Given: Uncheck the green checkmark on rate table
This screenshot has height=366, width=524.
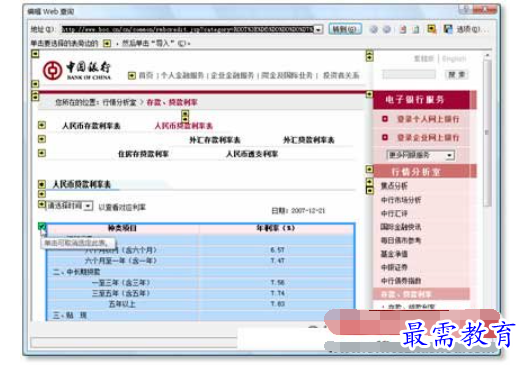Looking at the screenshot, I should 42,227.
